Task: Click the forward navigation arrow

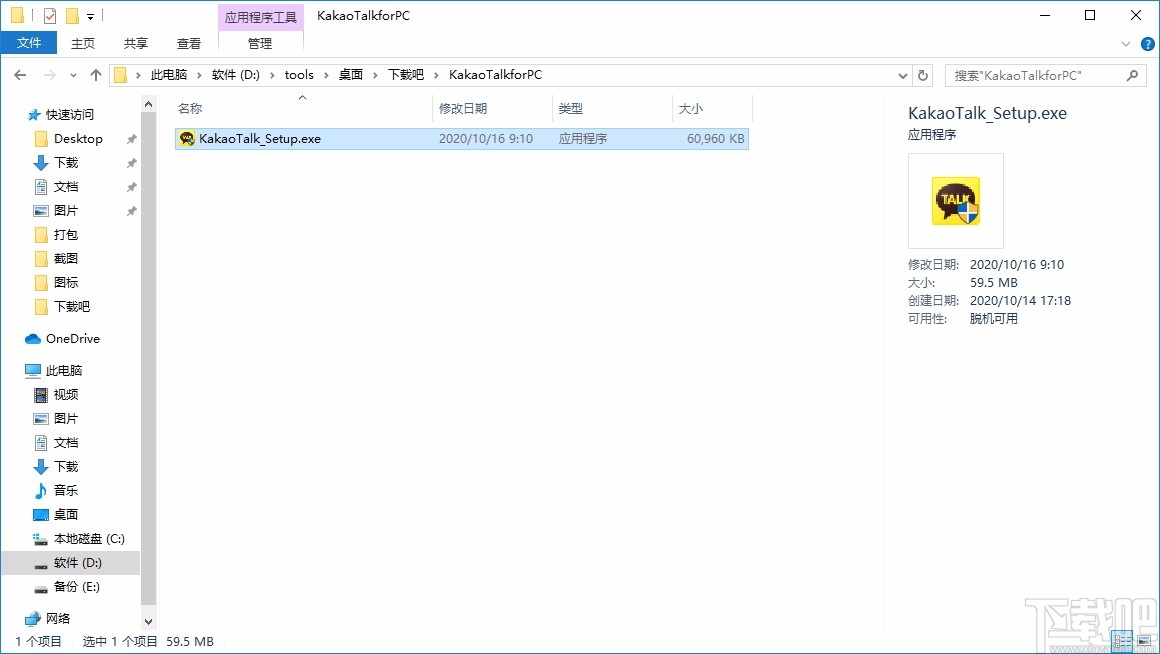Action: tap(50, 75)
